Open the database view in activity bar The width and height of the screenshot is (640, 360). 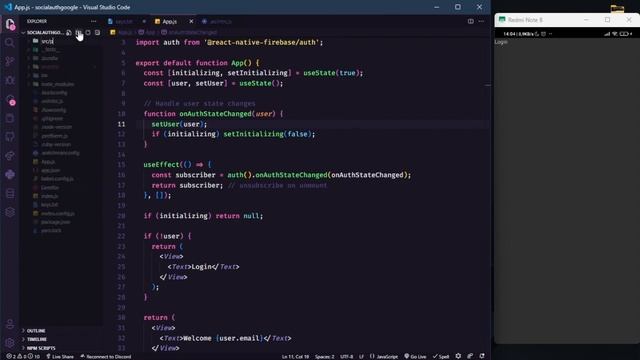(10, 193)
